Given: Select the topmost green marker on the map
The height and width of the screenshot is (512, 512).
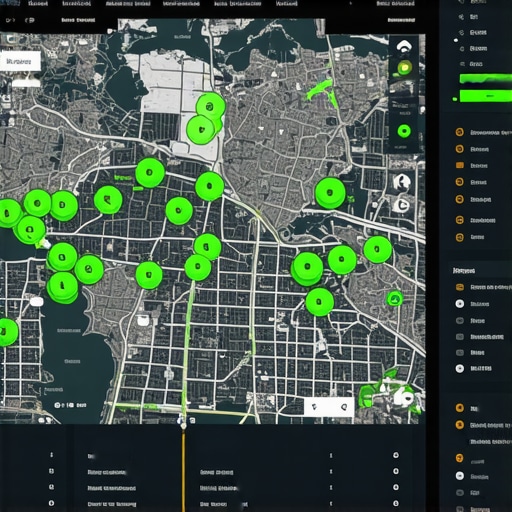Looking at the screenshot, I should [210, 106].
